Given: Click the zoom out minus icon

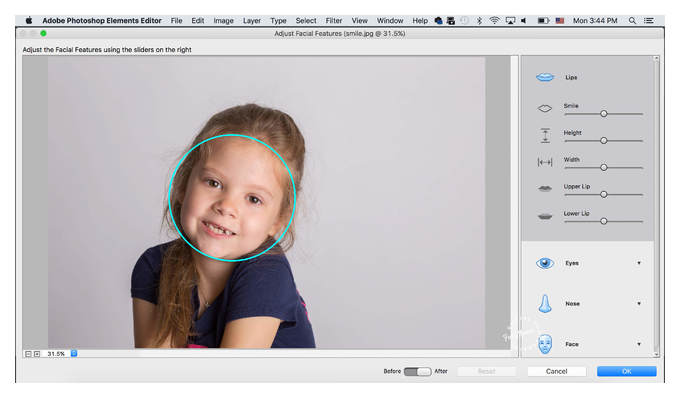Looking at the screenshot, I should click(28, 354).
